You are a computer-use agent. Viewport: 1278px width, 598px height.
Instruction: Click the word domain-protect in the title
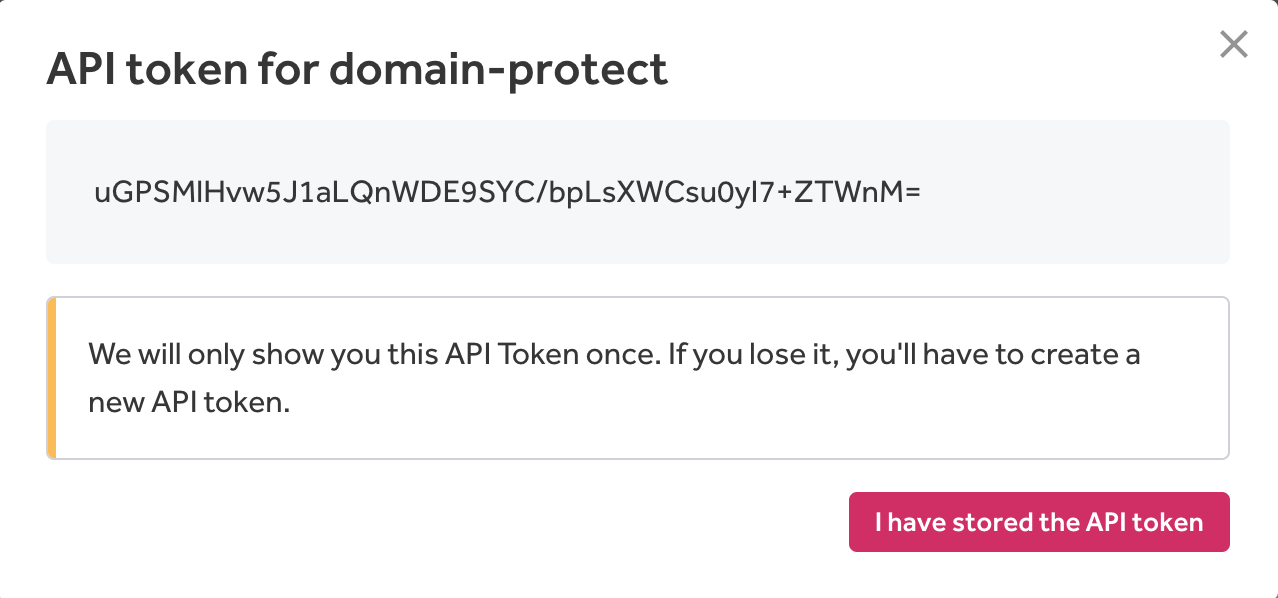pyautogui.click(x=498, y=70)
